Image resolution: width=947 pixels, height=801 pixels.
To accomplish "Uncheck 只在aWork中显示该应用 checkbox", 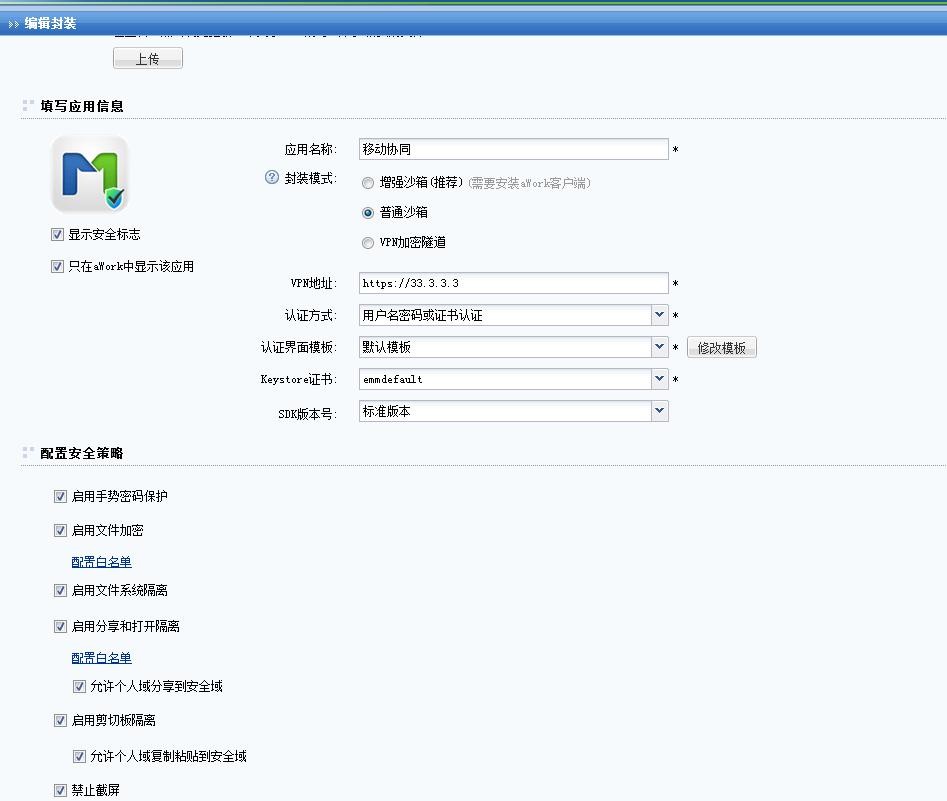I will pos(58,267).
